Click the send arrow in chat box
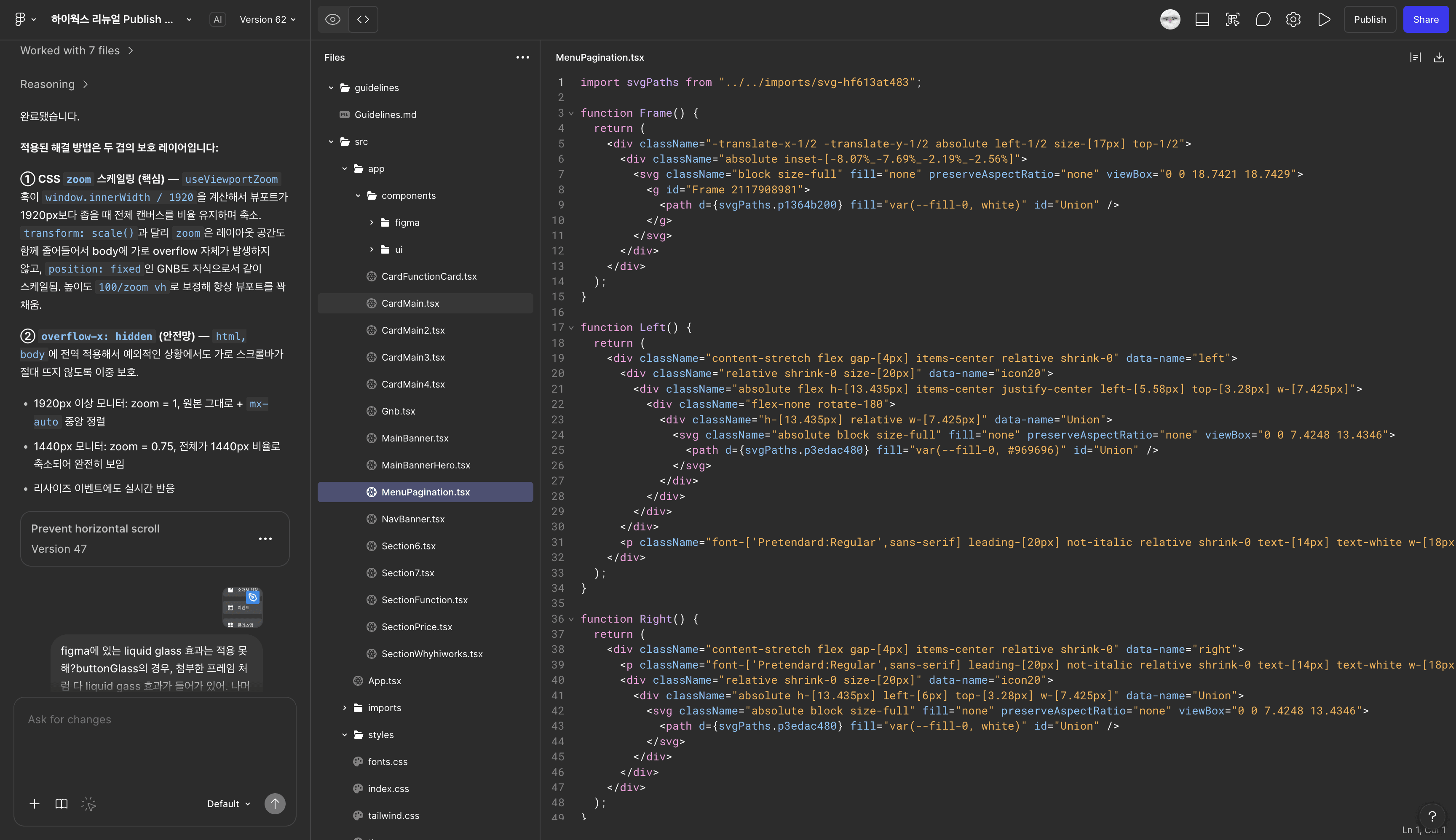 [x=275, y=803]
